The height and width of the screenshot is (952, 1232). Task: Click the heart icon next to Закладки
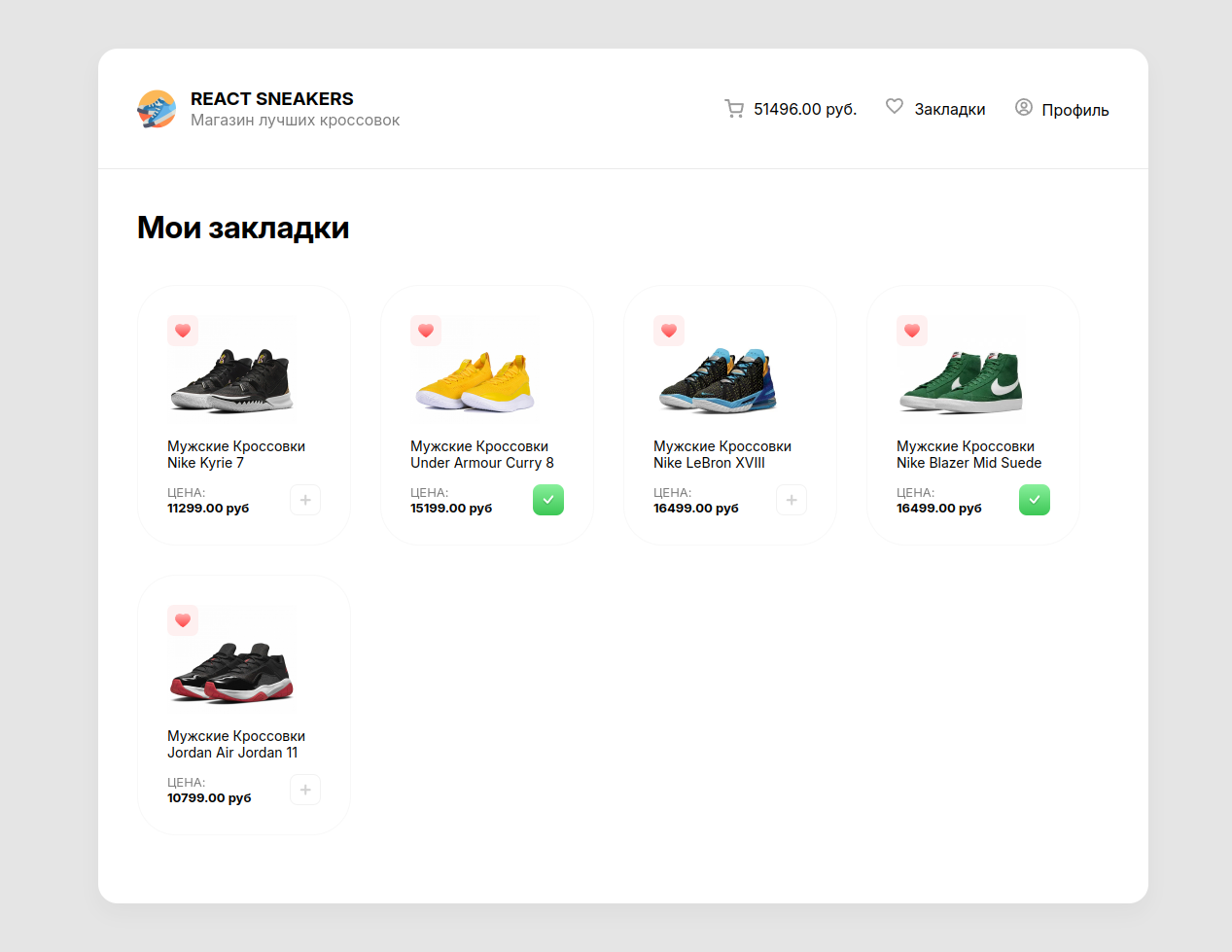click(x=895, y=107)
